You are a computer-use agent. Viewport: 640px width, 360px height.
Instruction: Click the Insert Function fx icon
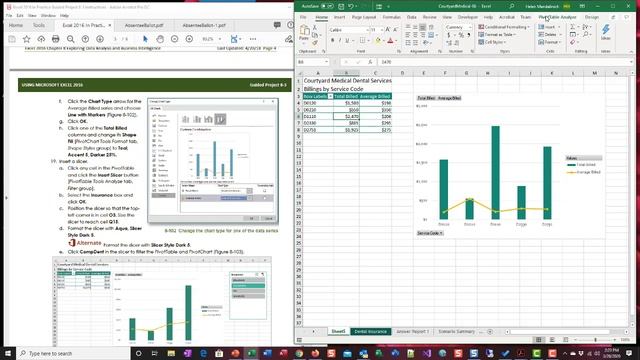[x=370, y=62]
